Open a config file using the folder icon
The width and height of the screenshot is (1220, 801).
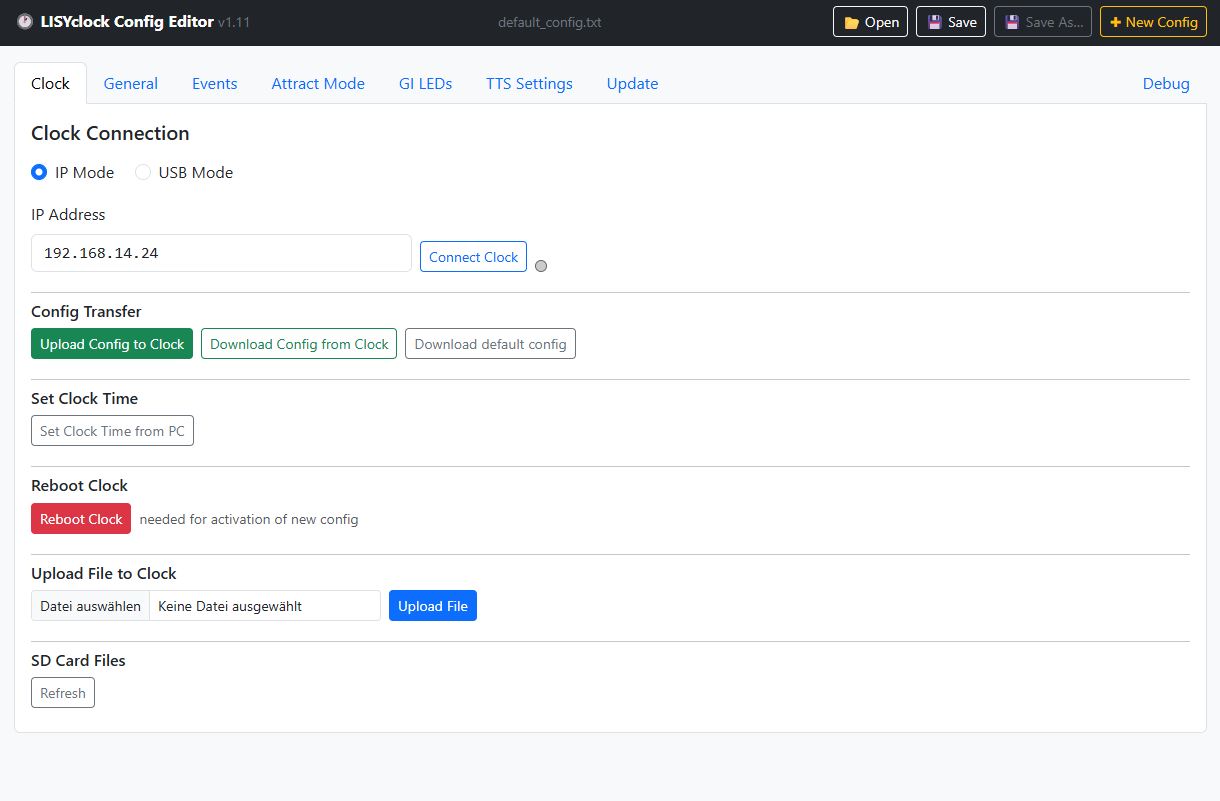(x=847, y=21)
